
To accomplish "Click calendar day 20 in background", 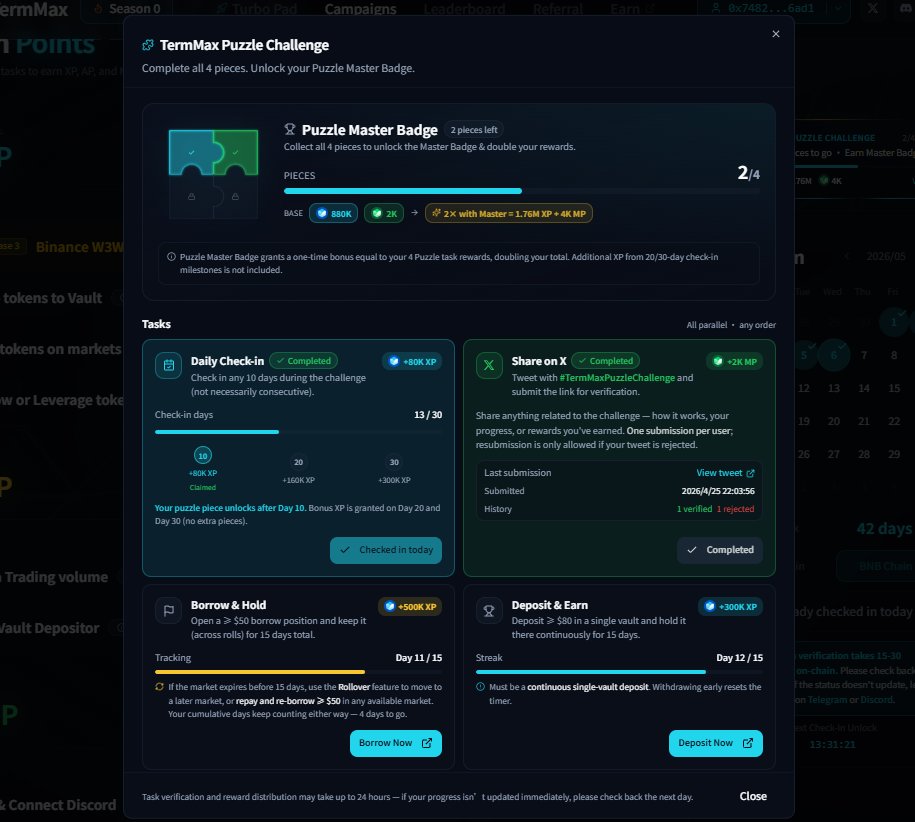I will point(834,421).
